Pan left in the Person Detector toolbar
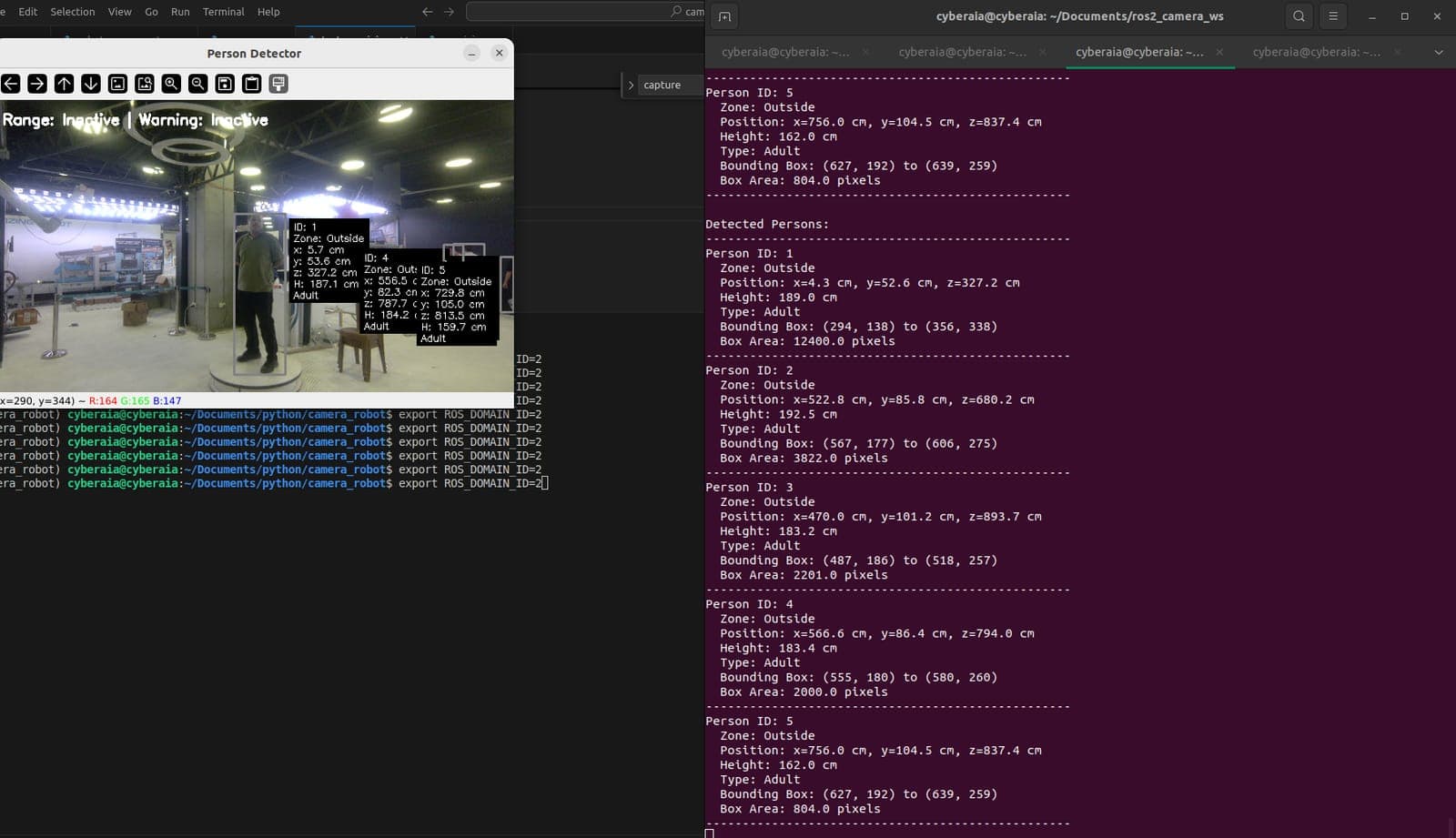This screenshot has width=1456, height=838. click(11, 84)
